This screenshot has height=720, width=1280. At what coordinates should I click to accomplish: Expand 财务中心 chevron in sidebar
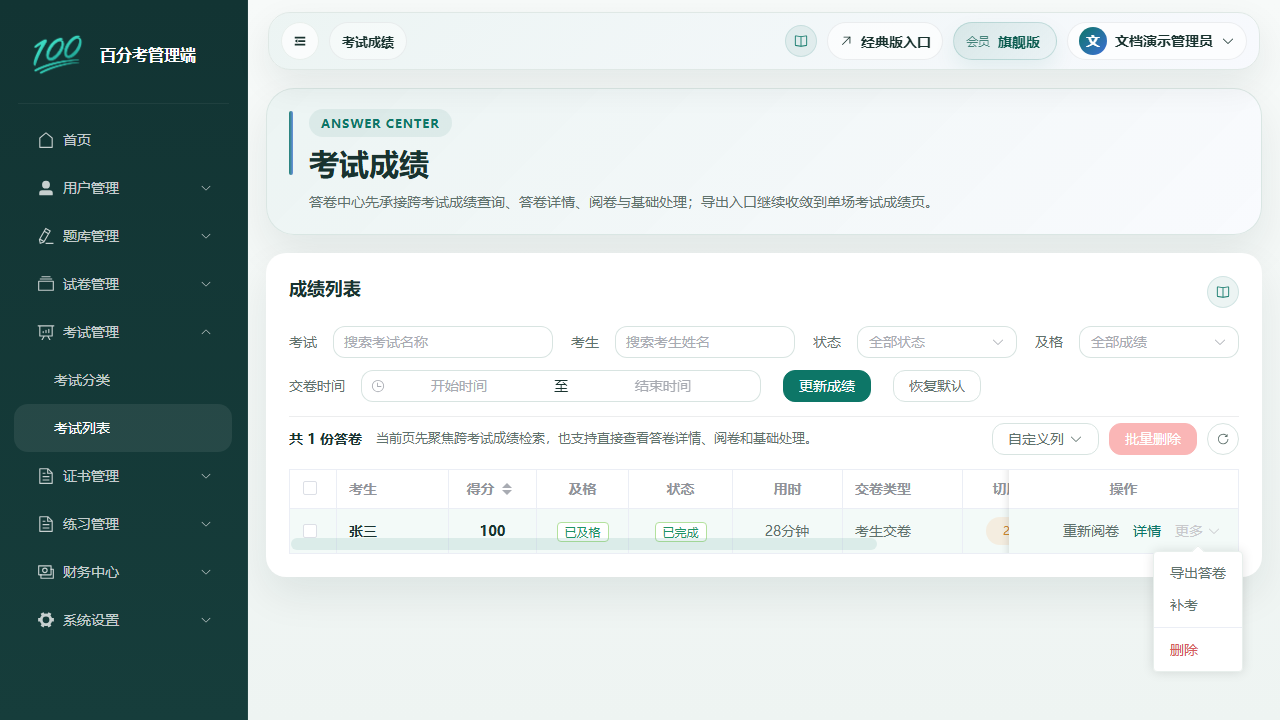[x=206, y=572]
